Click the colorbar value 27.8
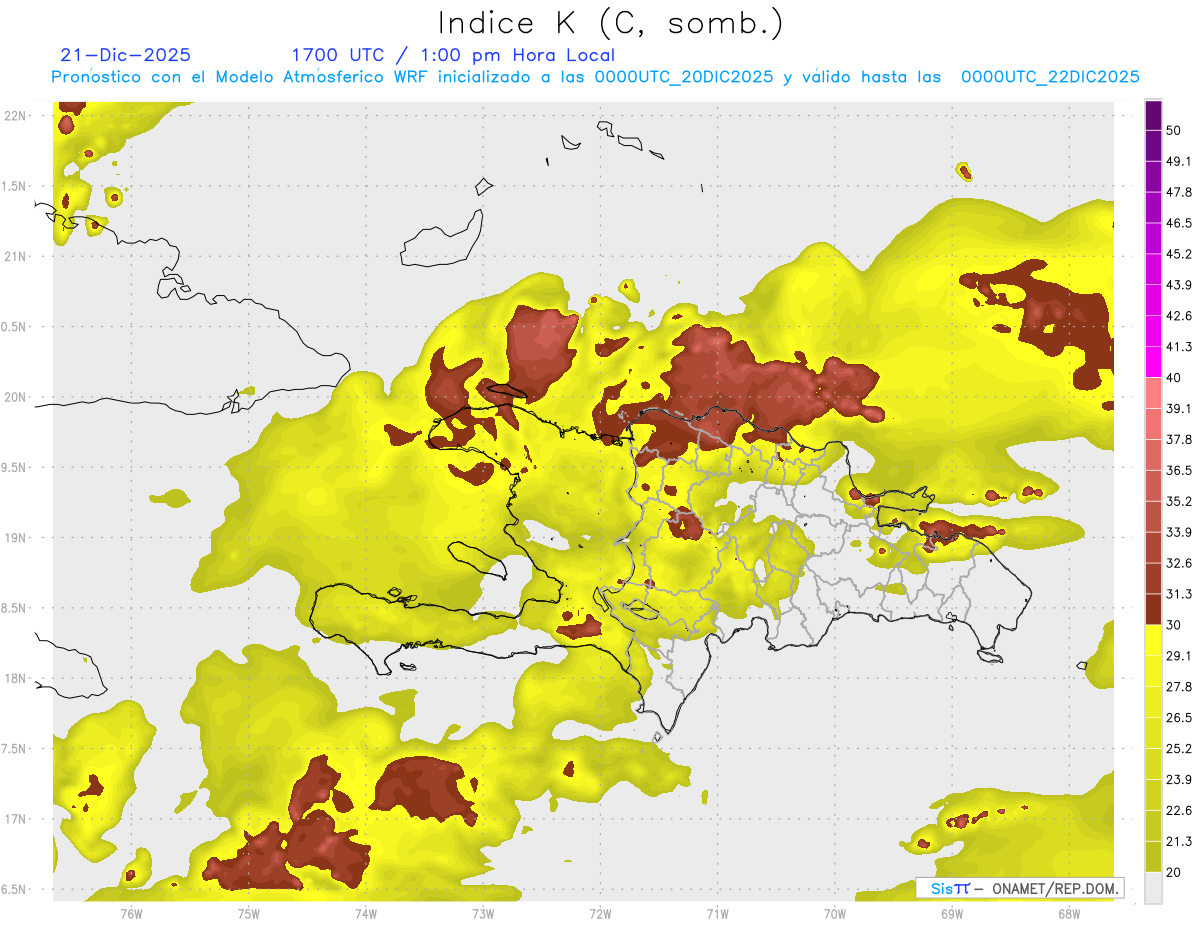This screenshot has height=927, width=1200. click(1178, 687)
